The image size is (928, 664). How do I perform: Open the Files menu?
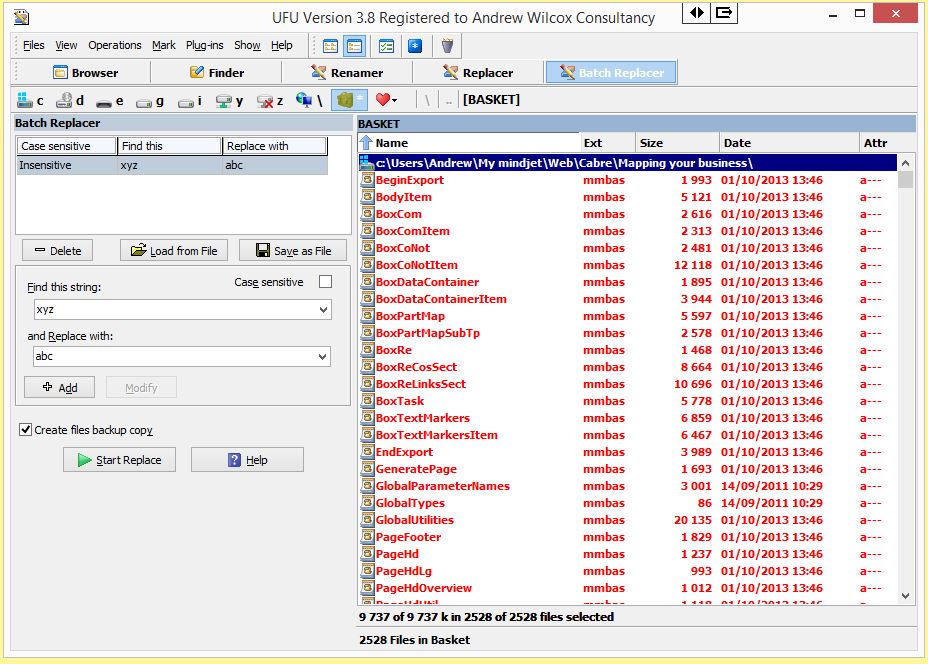33,46
